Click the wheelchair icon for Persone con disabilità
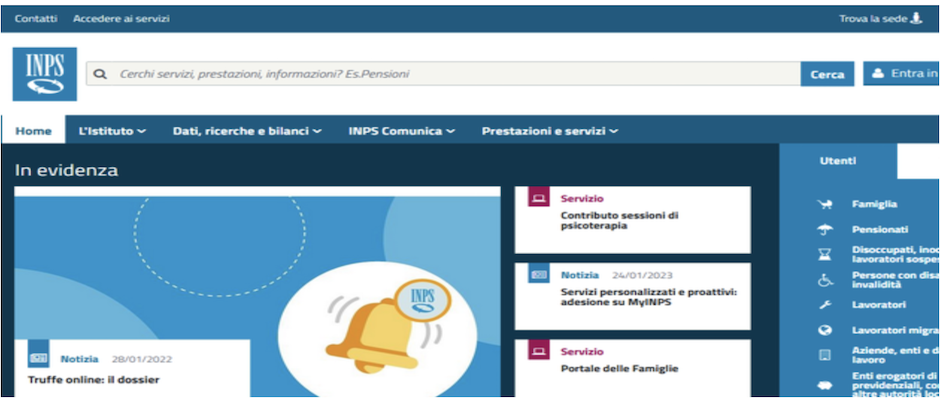The height and width of the screenshot is (400, 940). [x=825, y=279]
